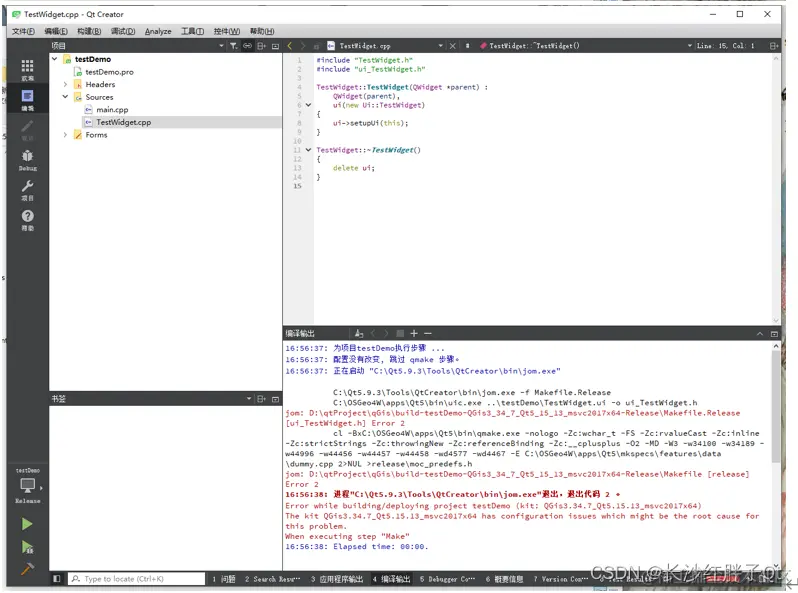Viewport: 798px width, 593px height.
Task: Clear the compile output pane
Action: pos(359,333)
